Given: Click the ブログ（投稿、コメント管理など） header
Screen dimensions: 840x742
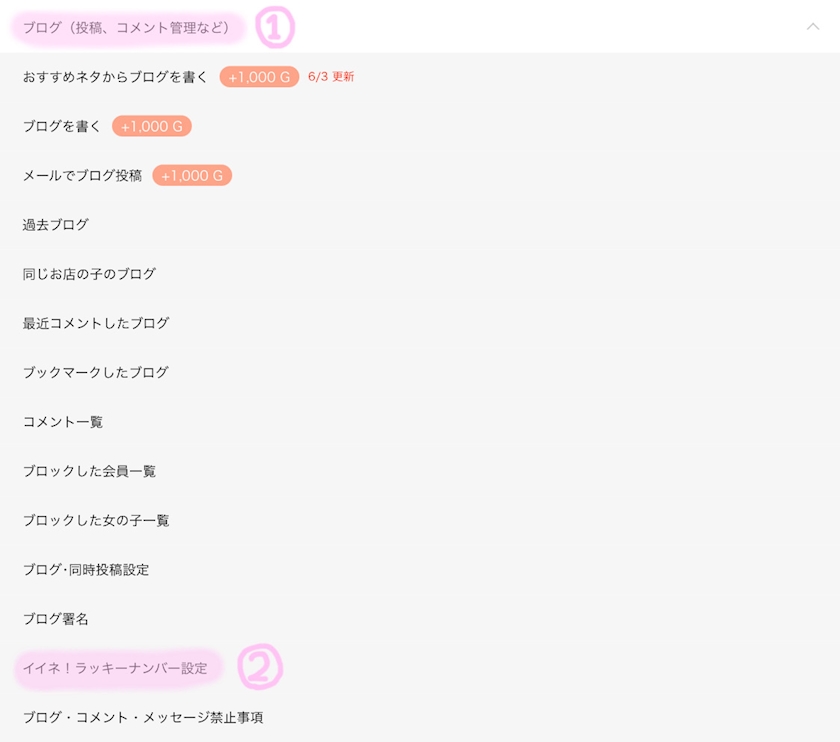Looking at the screenshot, I should coord(126,27).
